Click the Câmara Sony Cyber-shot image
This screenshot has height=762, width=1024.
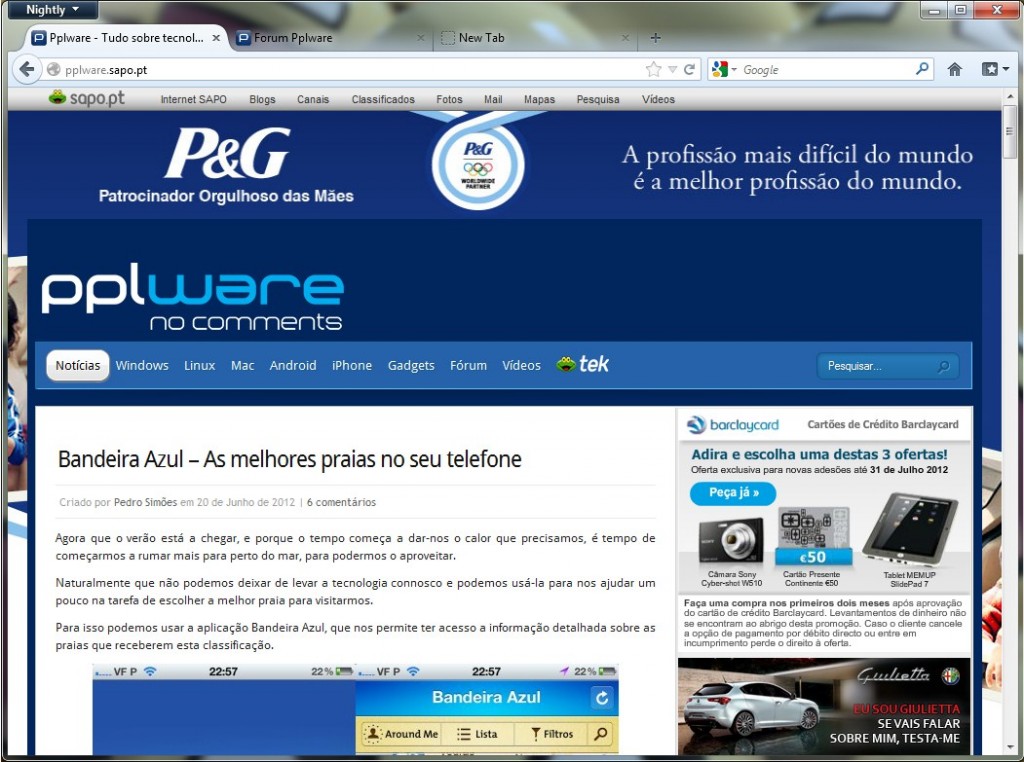[731, 541]
